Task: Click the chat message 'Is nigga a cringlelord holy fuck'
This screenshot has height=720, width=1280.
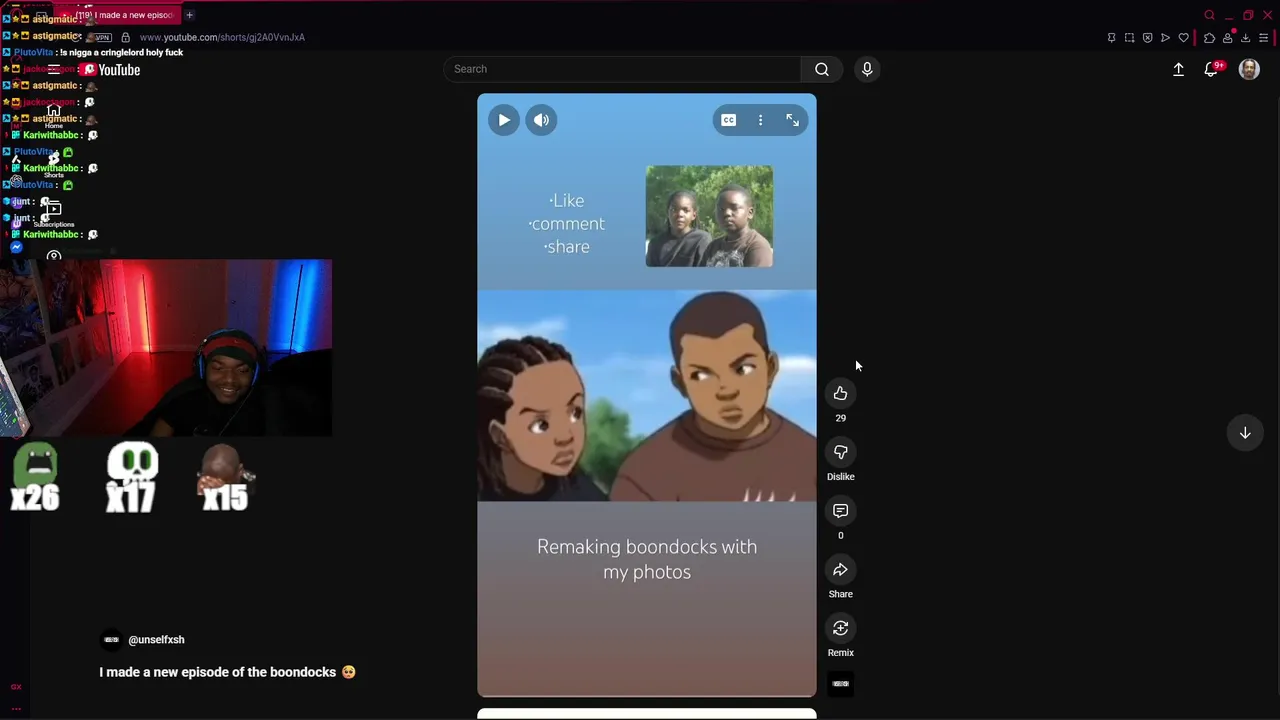Action: pos(121,52)
